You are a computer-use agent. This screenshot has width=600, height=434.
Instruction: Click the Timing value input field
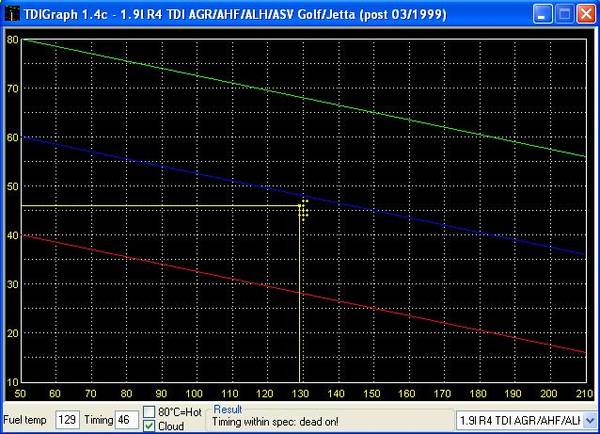pos(127,420)
